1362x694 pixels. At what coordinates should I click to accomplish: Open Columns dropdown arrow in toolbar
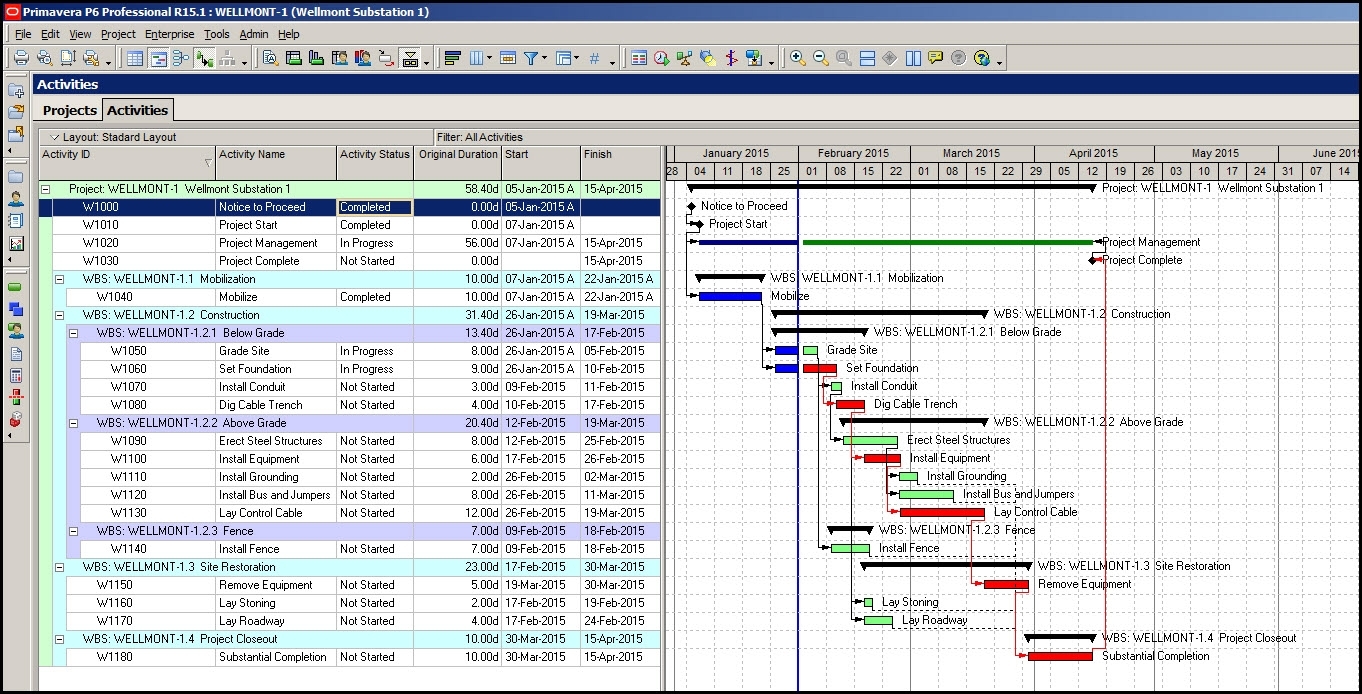click(x=490, y=58)
